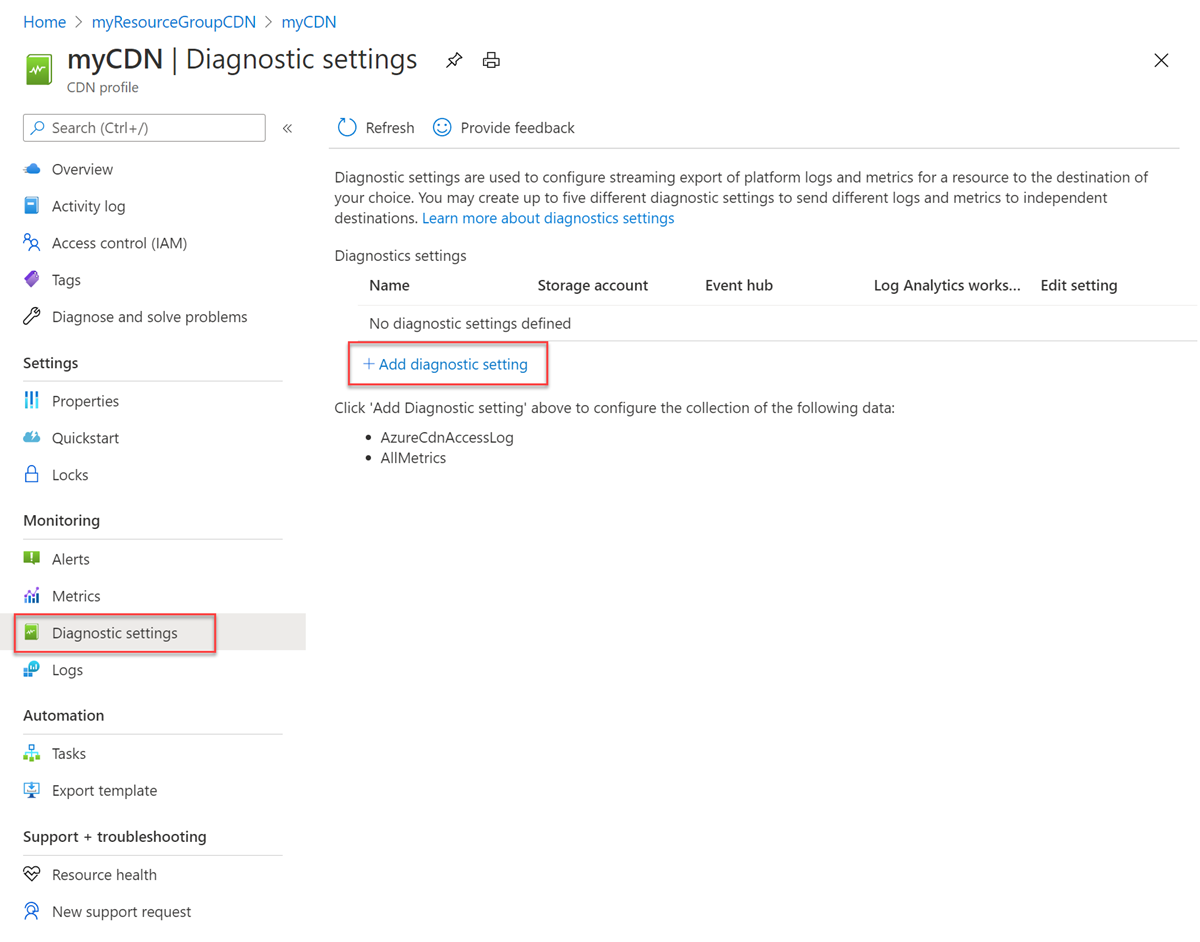
Task: Click the Tasks hierarchy icon
Action: point(32,754)
